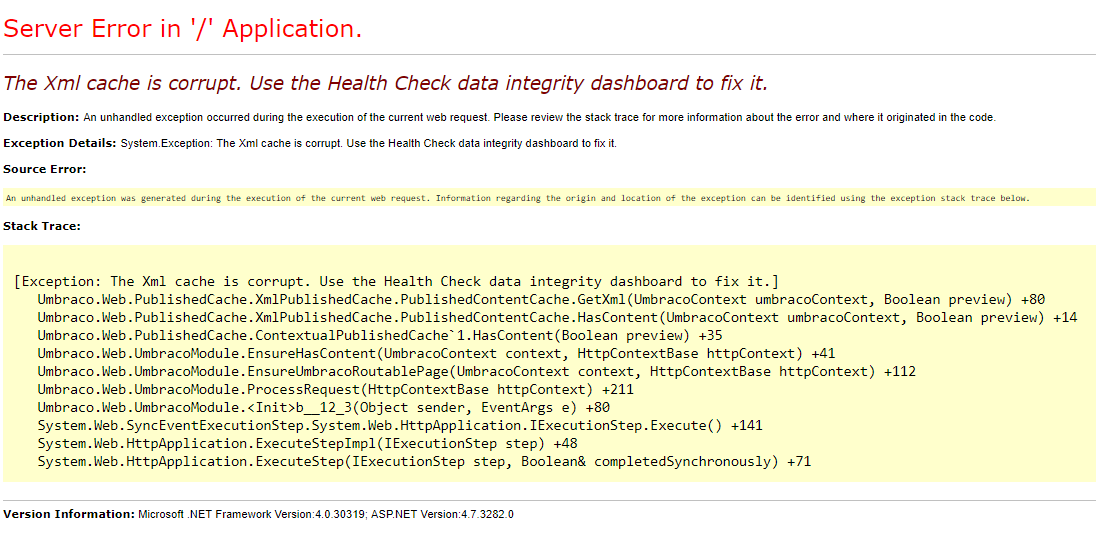Click the HttpApplication.ExecuteStep completedSynchronously line
1096x536 pixels.
pos(424,461)
